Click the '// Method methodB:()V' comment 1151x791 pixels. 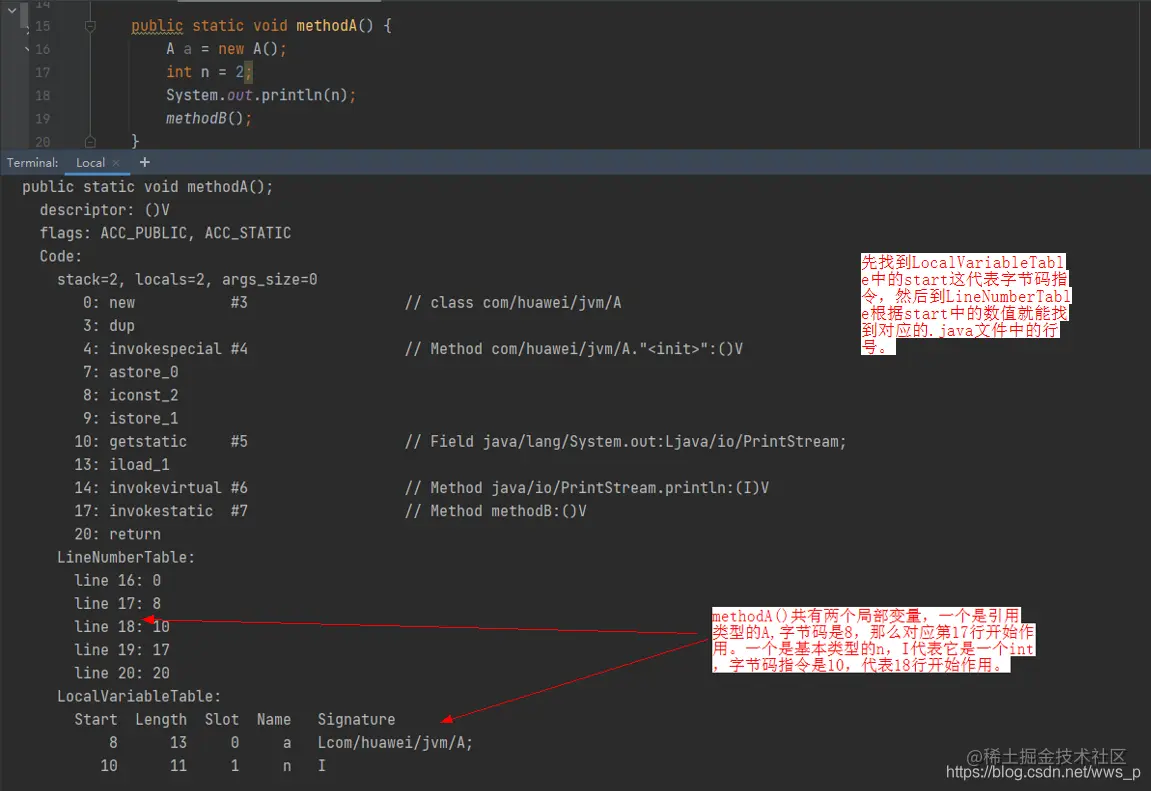pyautogui.click(x=495, y=511)
